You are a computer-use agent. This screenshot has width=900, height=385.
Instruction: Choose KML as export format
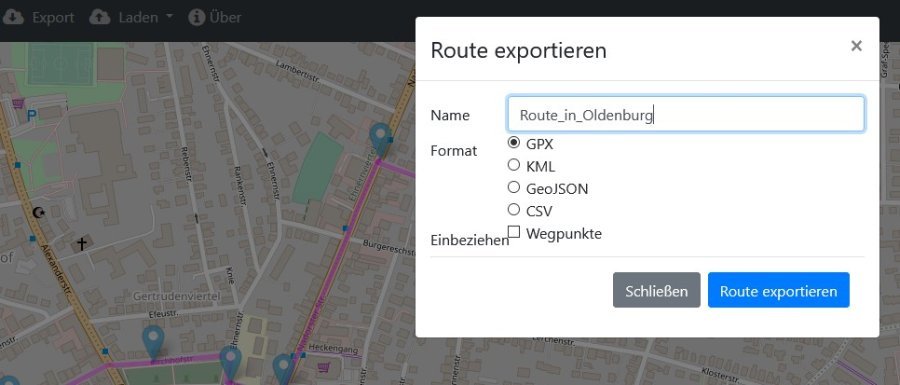[514, 165]
